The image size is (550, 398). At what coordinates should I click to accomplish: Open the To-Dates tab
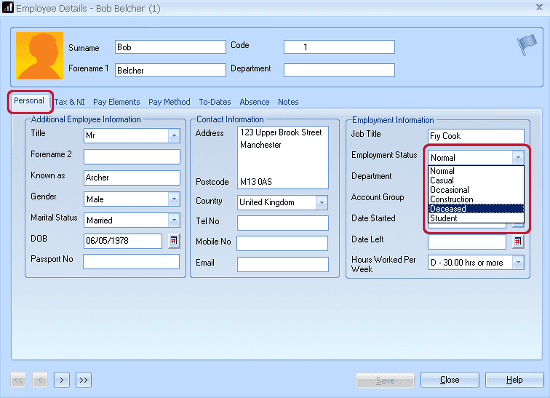(215, 102)
